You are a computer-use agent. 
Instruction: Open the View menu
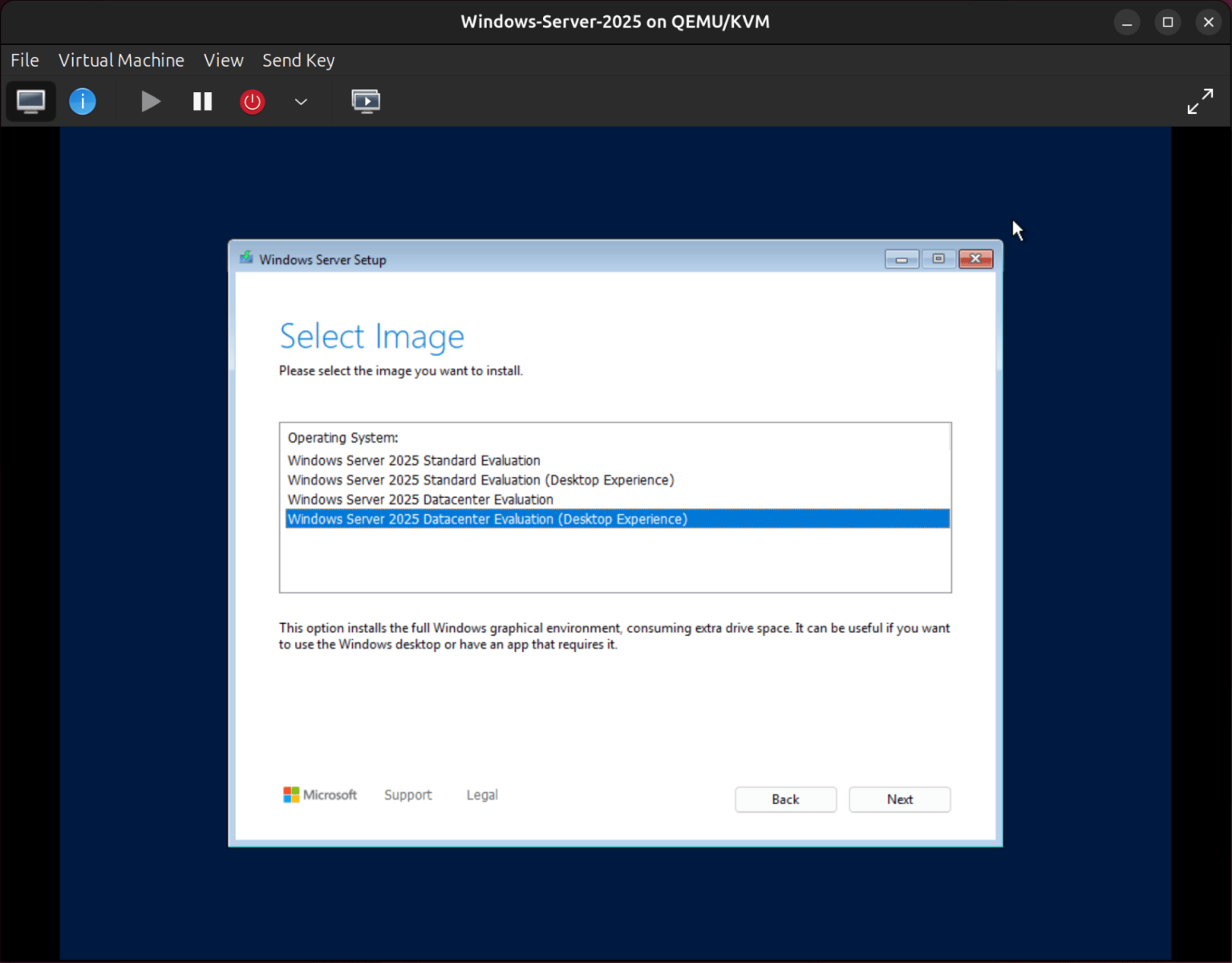click(x=223, y=60)
